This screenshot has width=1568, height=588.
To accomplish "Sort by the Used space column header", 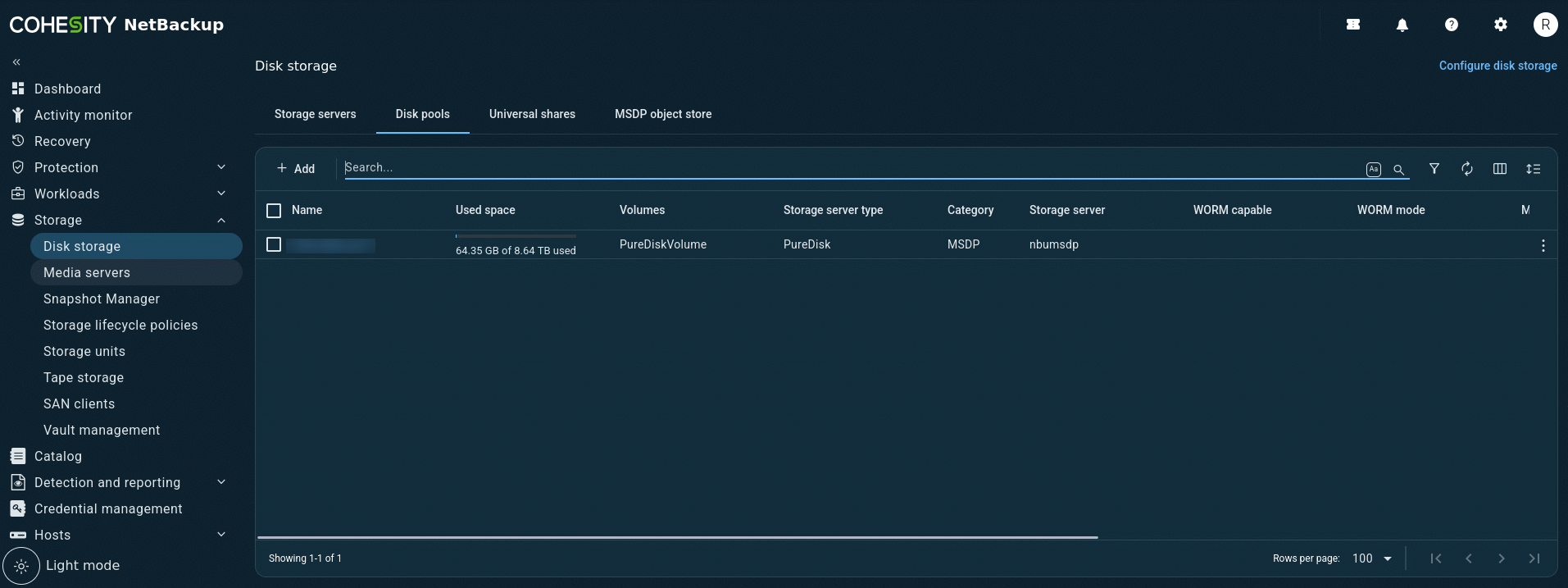I will point(485,210).
